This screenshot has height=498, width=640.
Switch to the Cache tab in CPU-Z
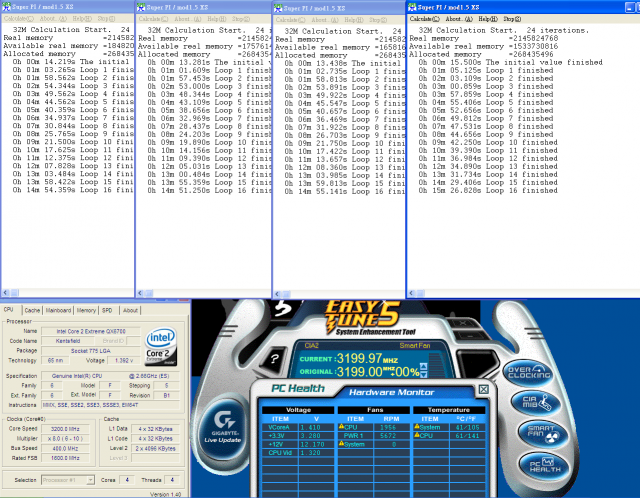(x=32, y=310)
